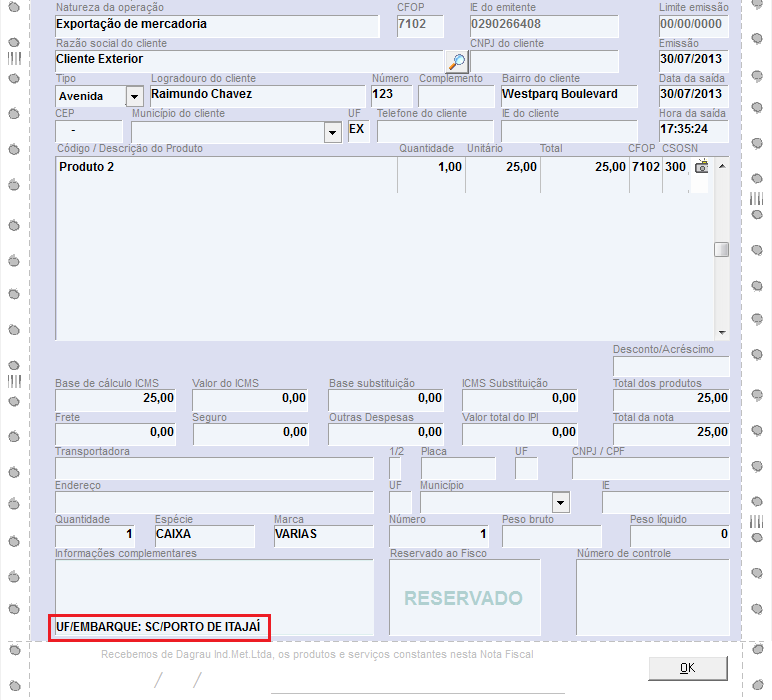Click the camera icon in Produto 2 row

[x=702, y=167]
